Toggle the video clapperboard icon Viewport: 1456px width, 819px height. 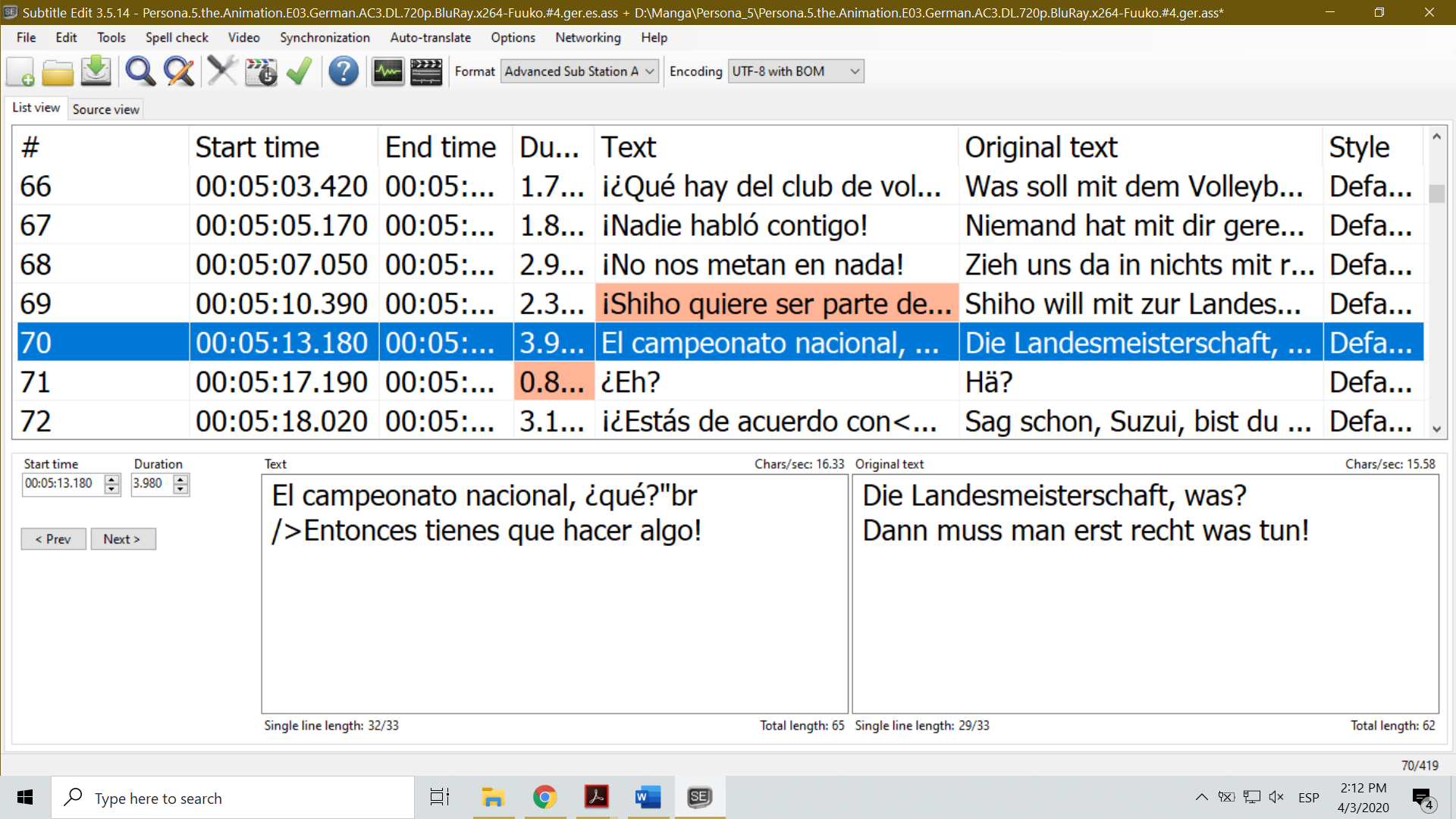(x=426, y=71)
